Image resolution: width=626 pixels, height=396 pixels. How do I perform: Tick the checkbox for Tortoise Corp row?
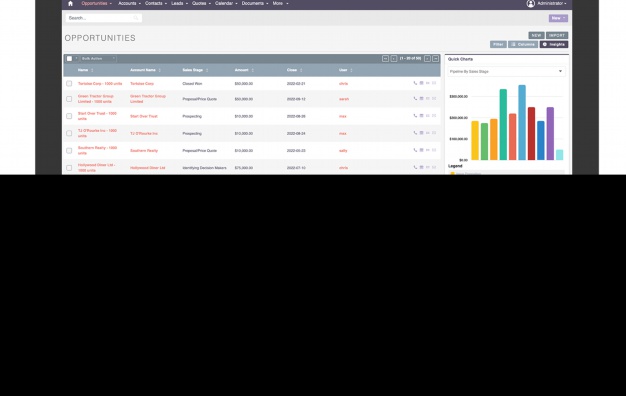pos(69,83)
